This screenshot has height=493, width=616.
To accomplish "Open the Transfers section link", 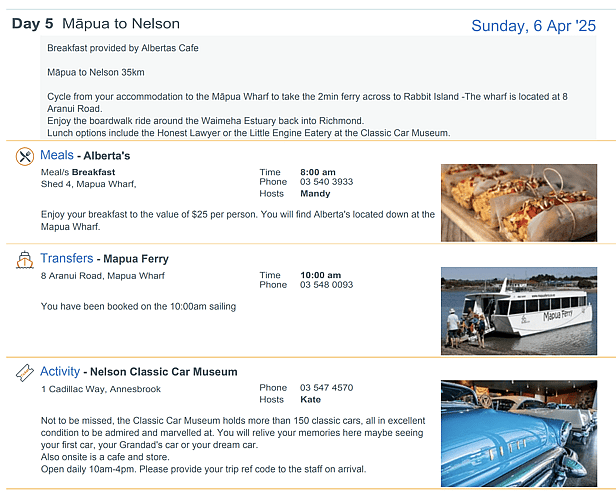I will tap(66, 259).
